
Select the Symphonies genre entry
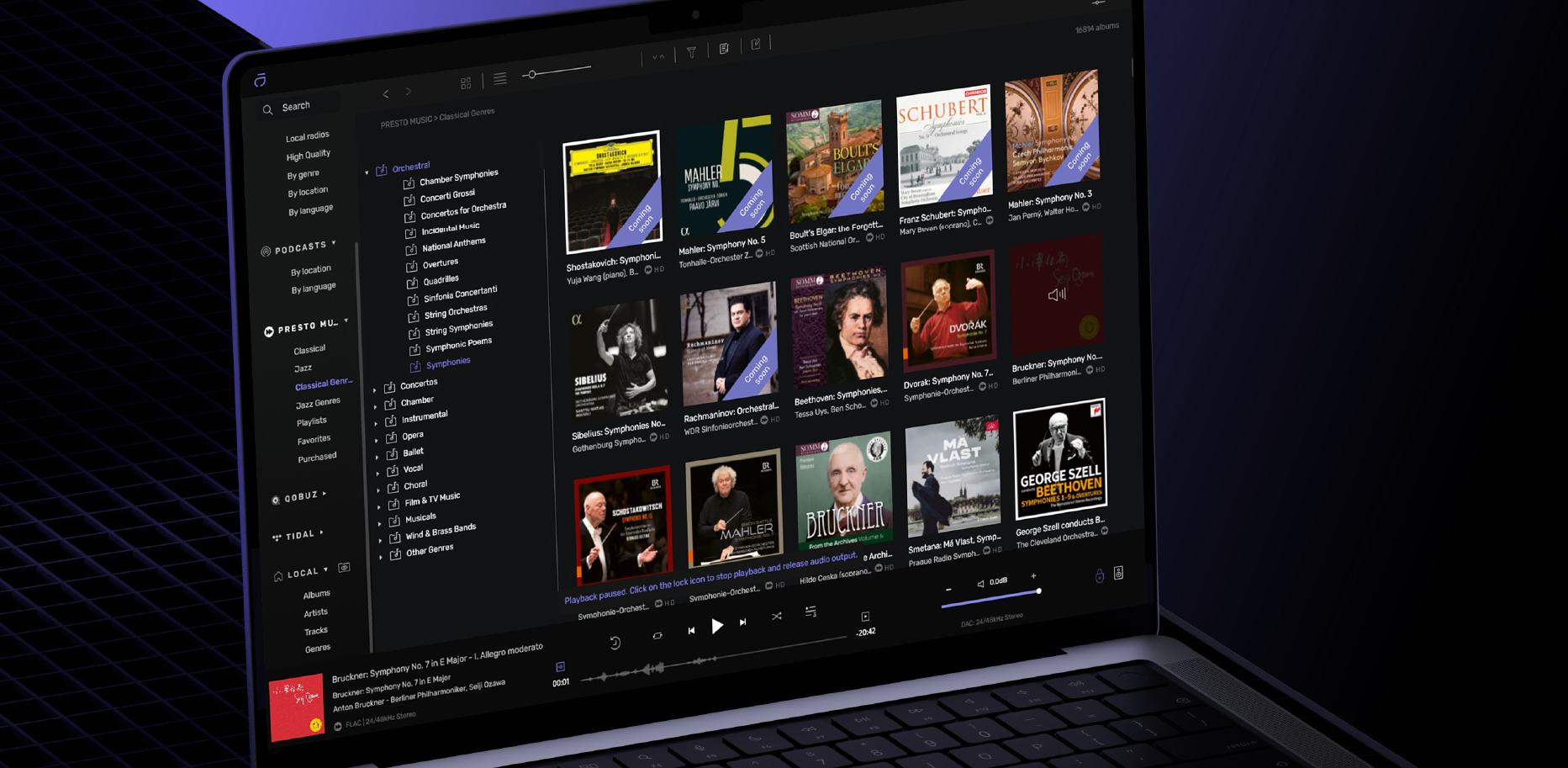coord(448,362)
